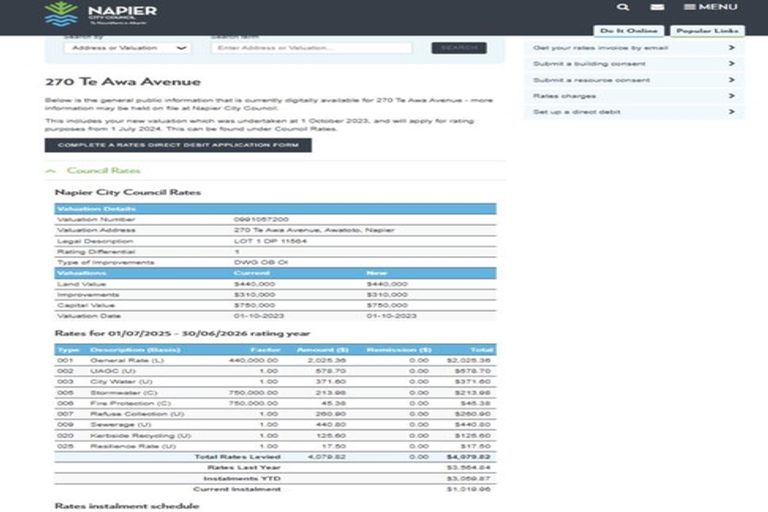Screen dimensions: 768x512
Task: Click the chevron beside Council Rates heading
Action: 51,171
